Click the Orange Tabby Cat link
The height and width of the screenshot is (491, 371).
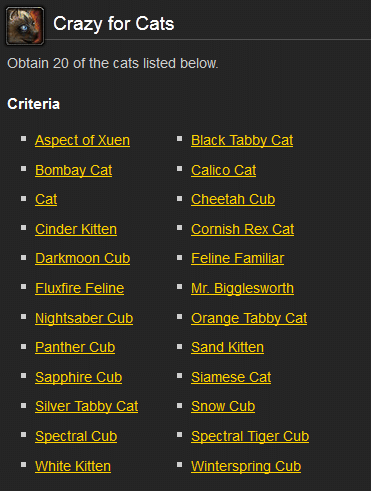coord(249,318)
